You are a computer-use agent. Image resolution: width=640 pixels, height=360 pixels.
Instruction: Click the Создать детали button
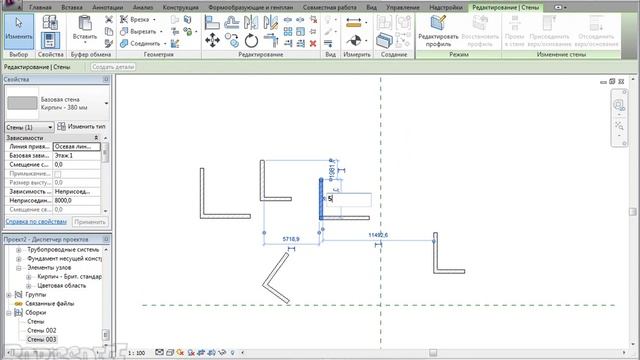(x=113, y=67)
